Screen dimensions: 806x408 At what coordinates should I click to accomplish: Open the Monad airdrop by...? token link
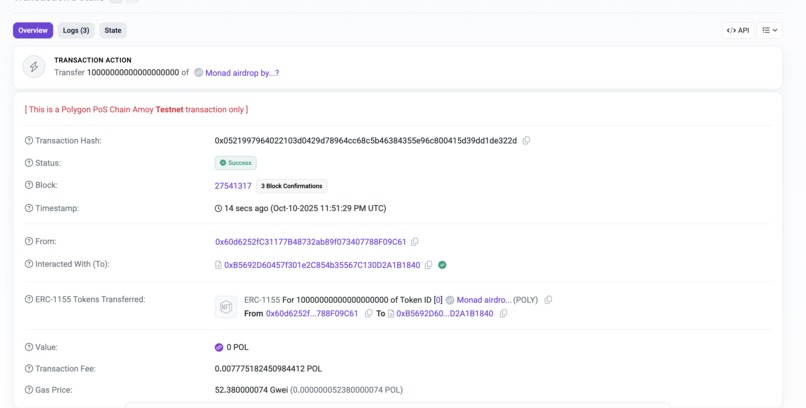click(x=242, y=73)
